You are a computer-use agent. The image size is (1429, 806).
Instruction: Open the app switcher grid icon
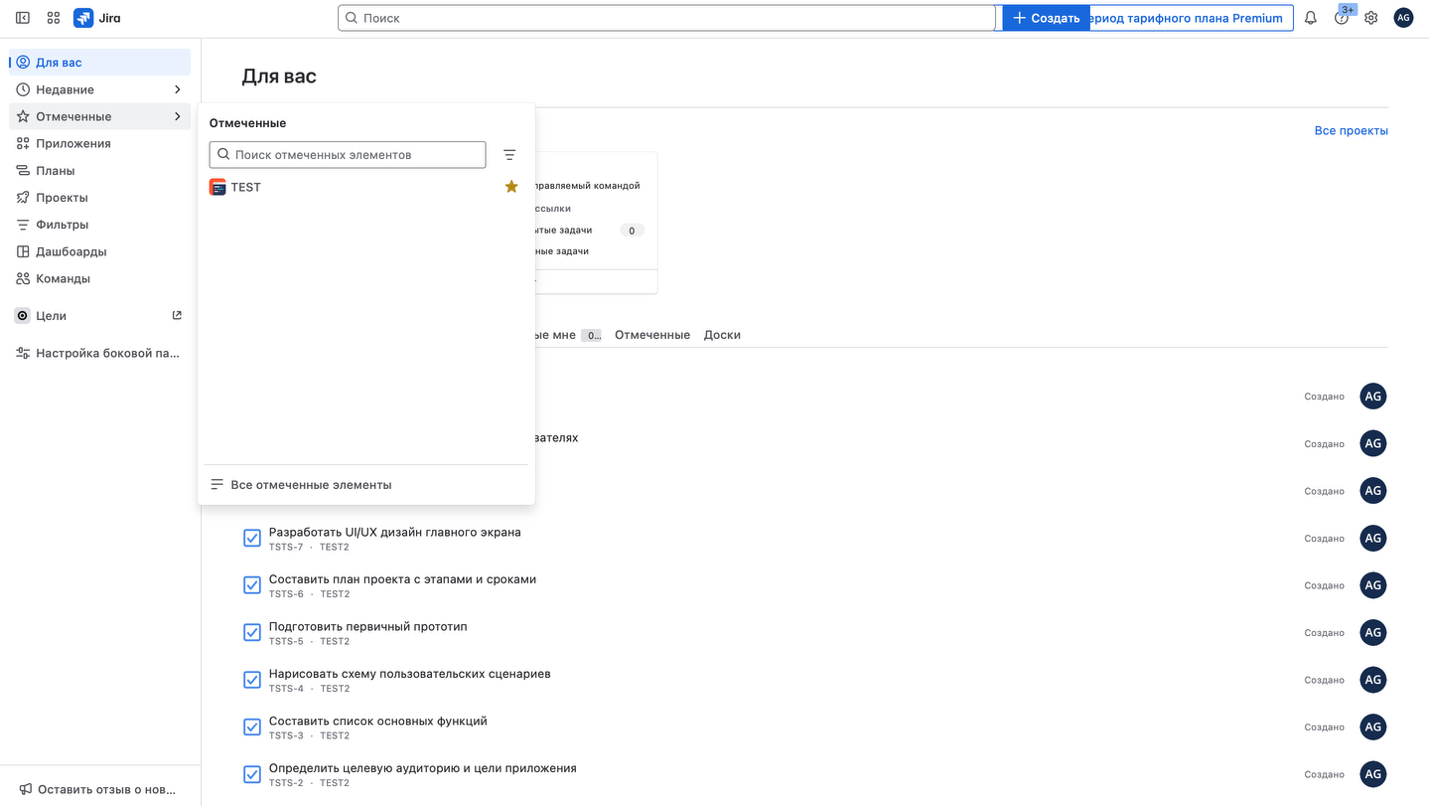click(54, 18)
